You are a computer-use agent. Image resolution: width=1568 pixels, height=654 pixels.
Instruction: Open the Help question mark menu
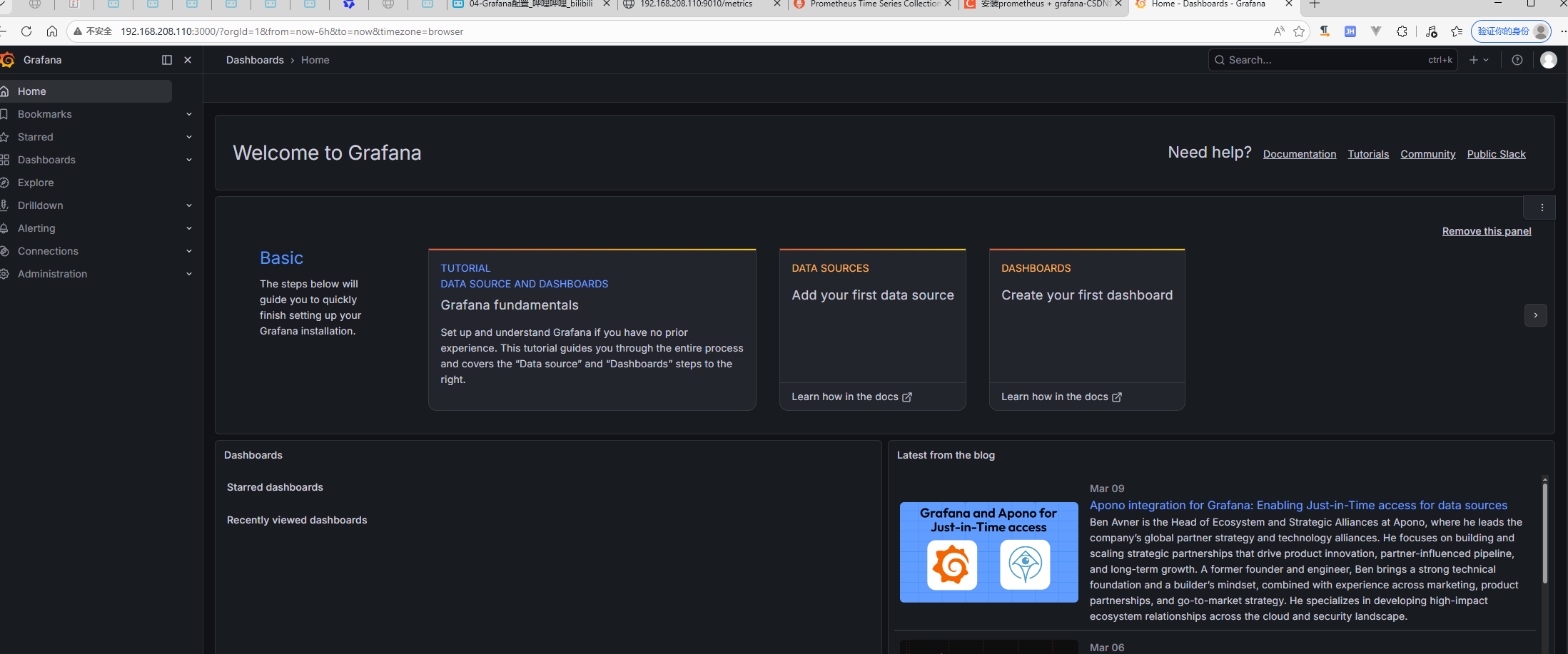coord(1517,60)
